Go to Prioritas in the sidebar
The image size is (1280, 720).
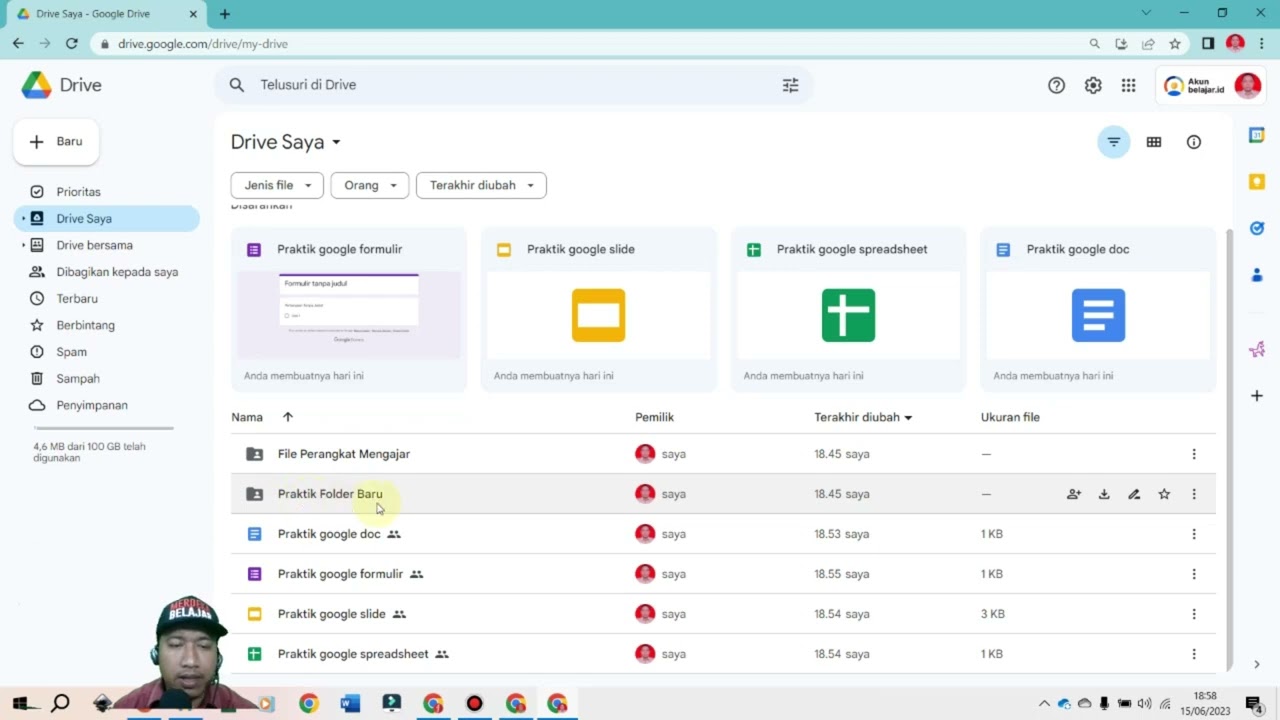click(106, 192)
